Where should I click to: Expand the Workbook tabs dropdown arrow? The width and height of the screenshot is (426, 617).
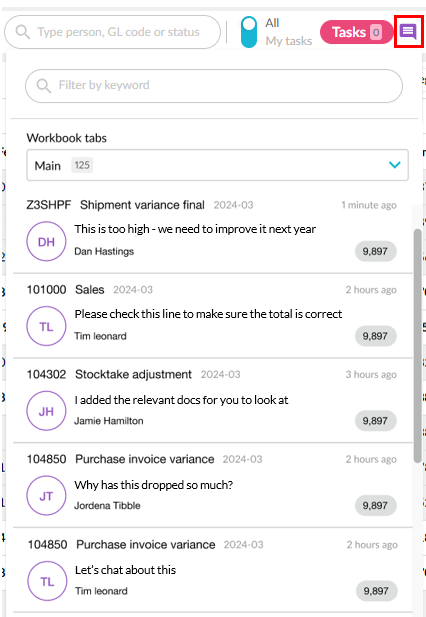click(395, 165)
